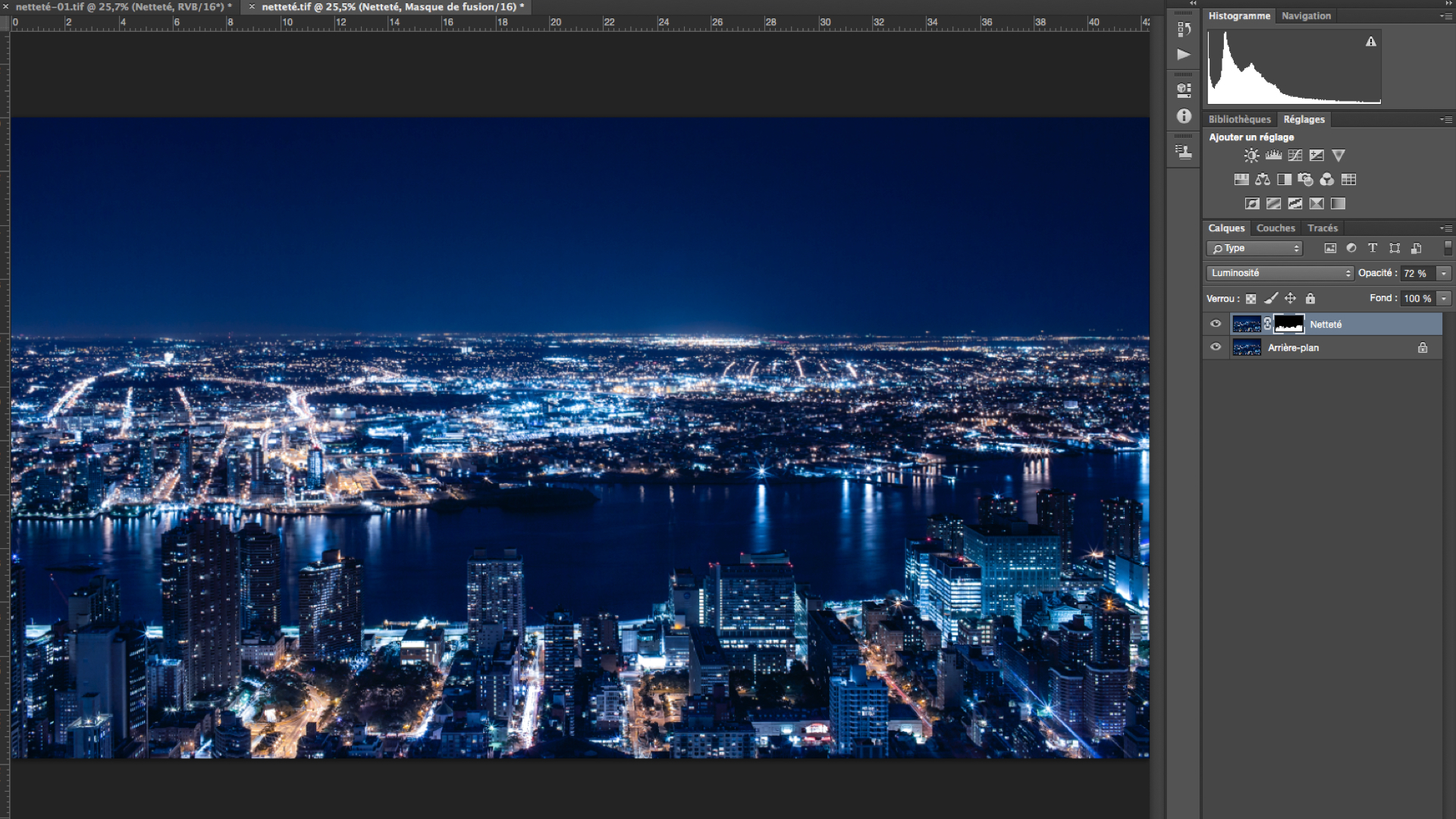Viewport: 1456px width, 819px height.
Task: Add a Levels adjustment layer
Action: click(x=1273, y=155)
